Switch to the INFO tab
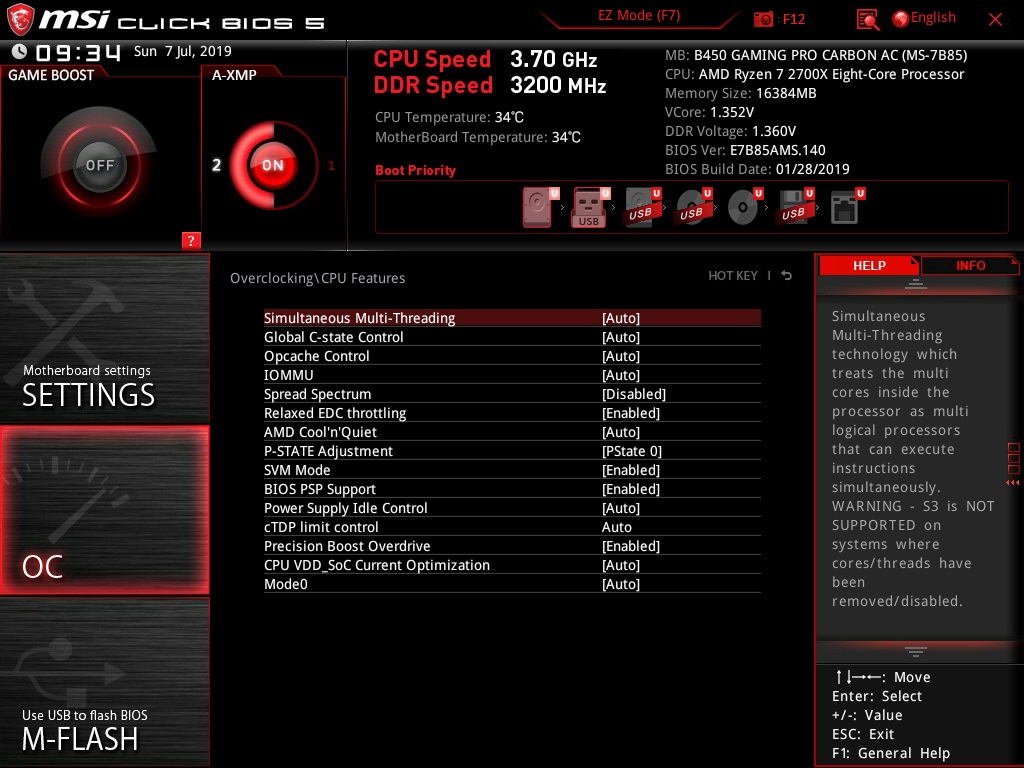 coord(970,265)
